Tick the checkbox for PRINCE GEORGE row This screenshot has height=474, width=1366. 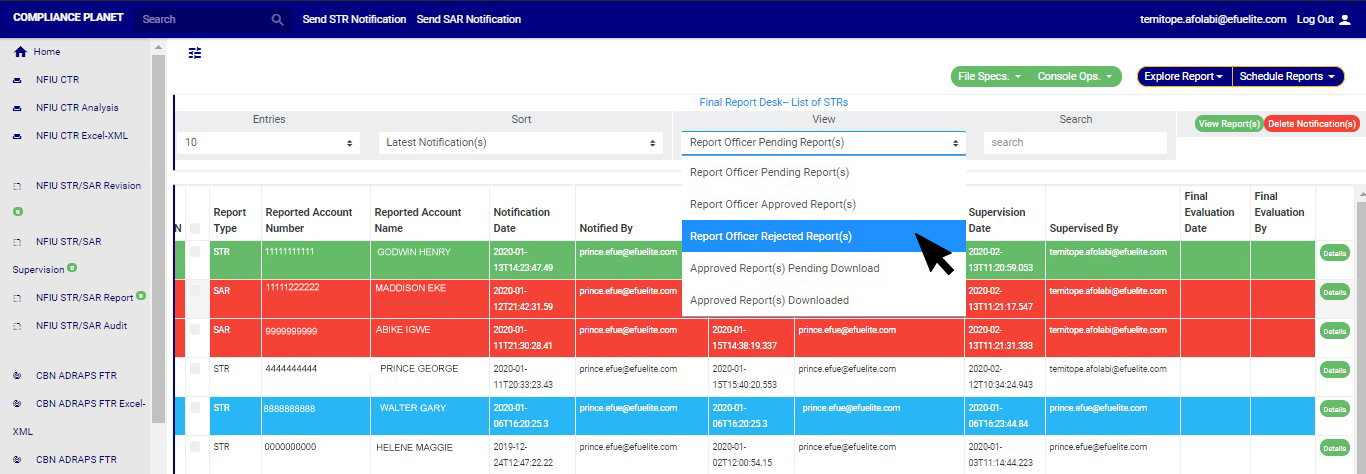(x=195, y=369)
